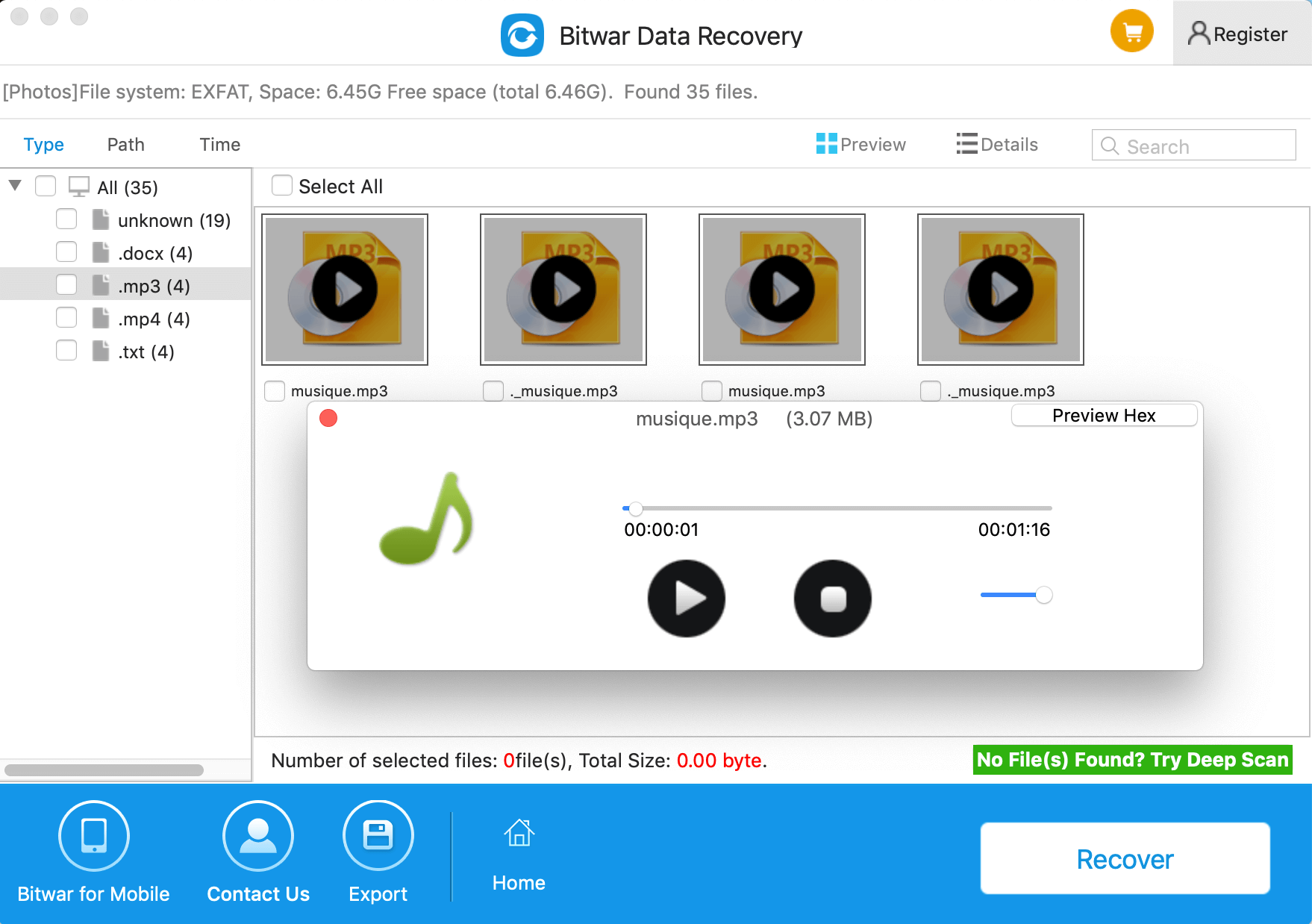The height and width of the screenshot is (924, 1312).
Task: Click the computer icon beside All (35)
Action: [79, 186]
